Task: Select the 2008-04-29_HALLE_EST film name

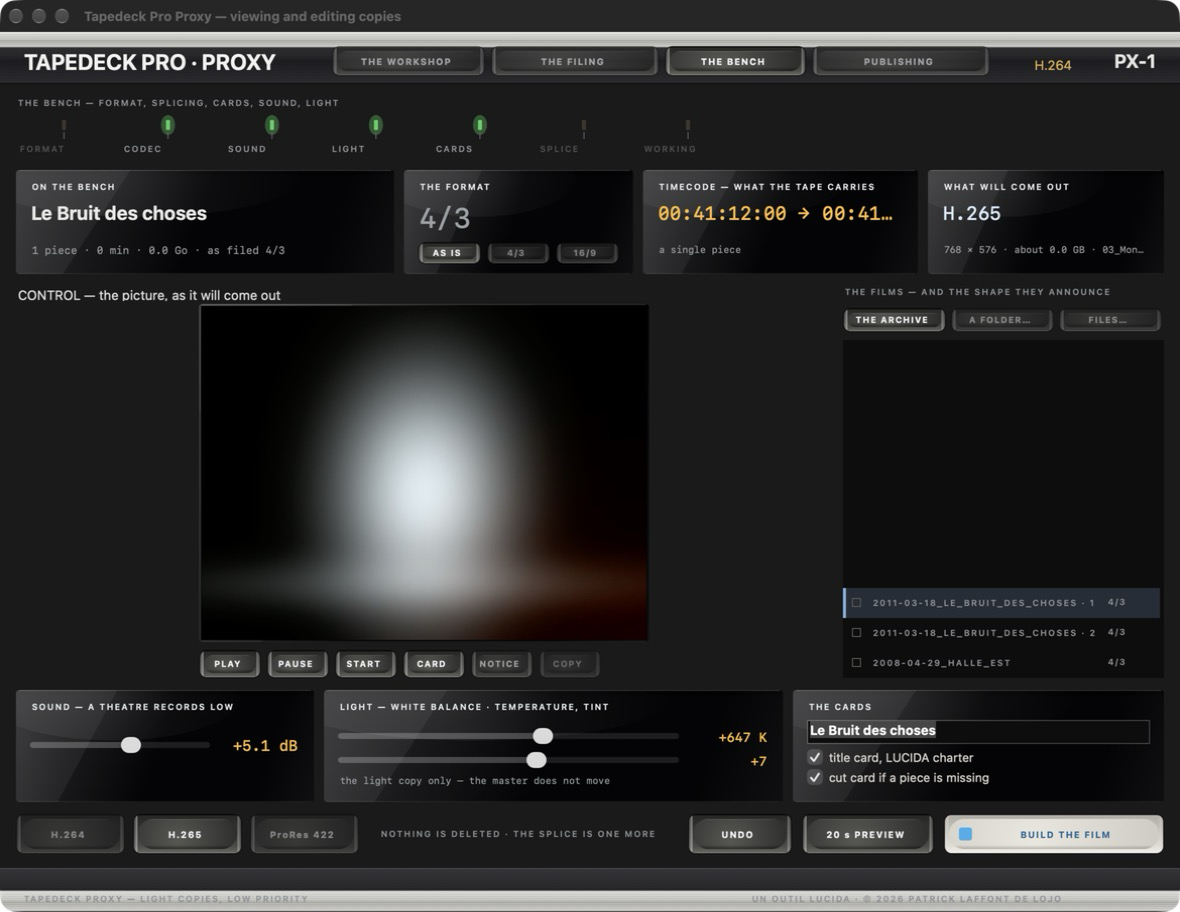Action: pos(941,663)
